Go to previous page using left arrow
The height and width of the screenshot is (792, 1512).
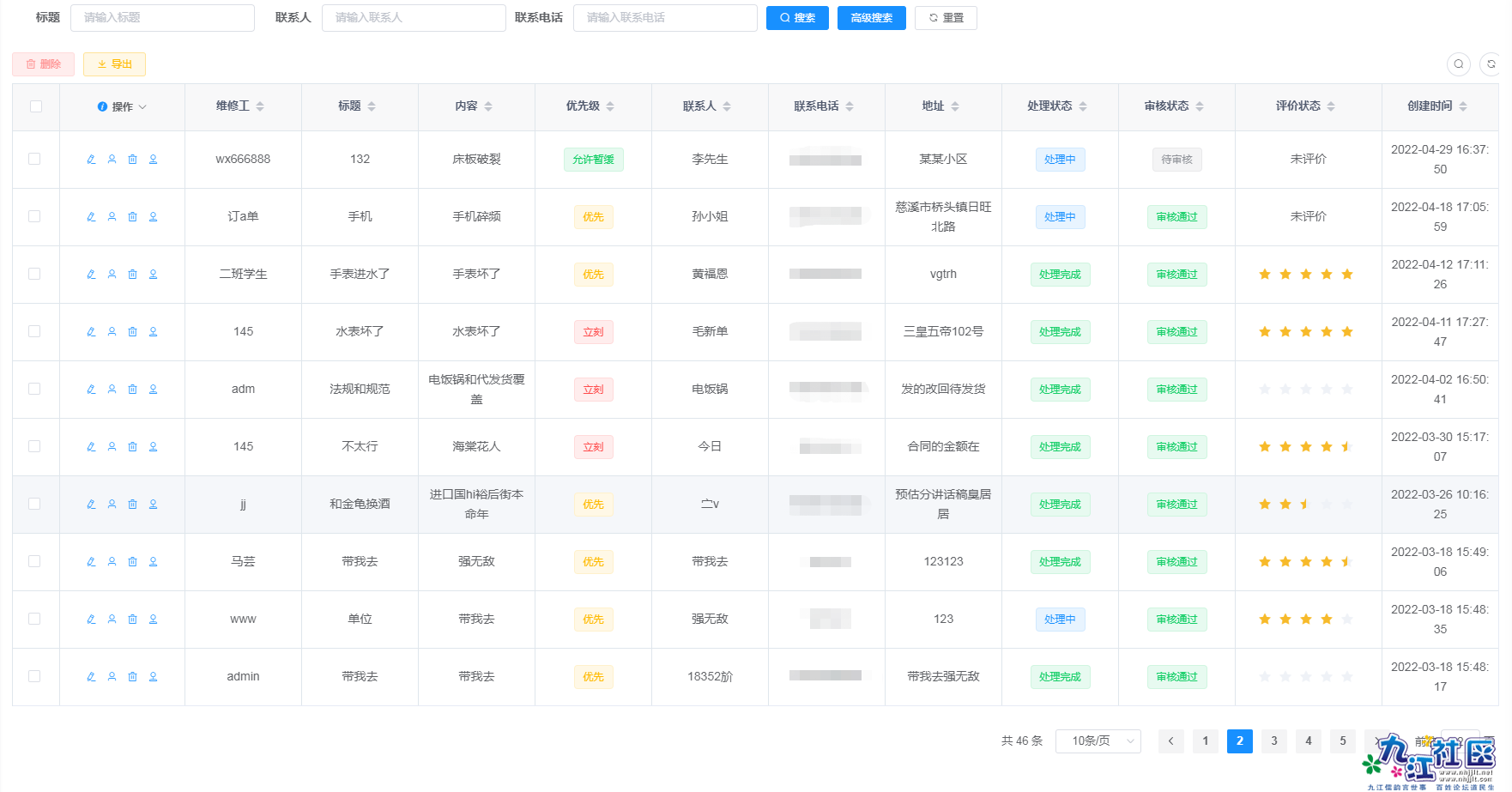pos(1170,741)
